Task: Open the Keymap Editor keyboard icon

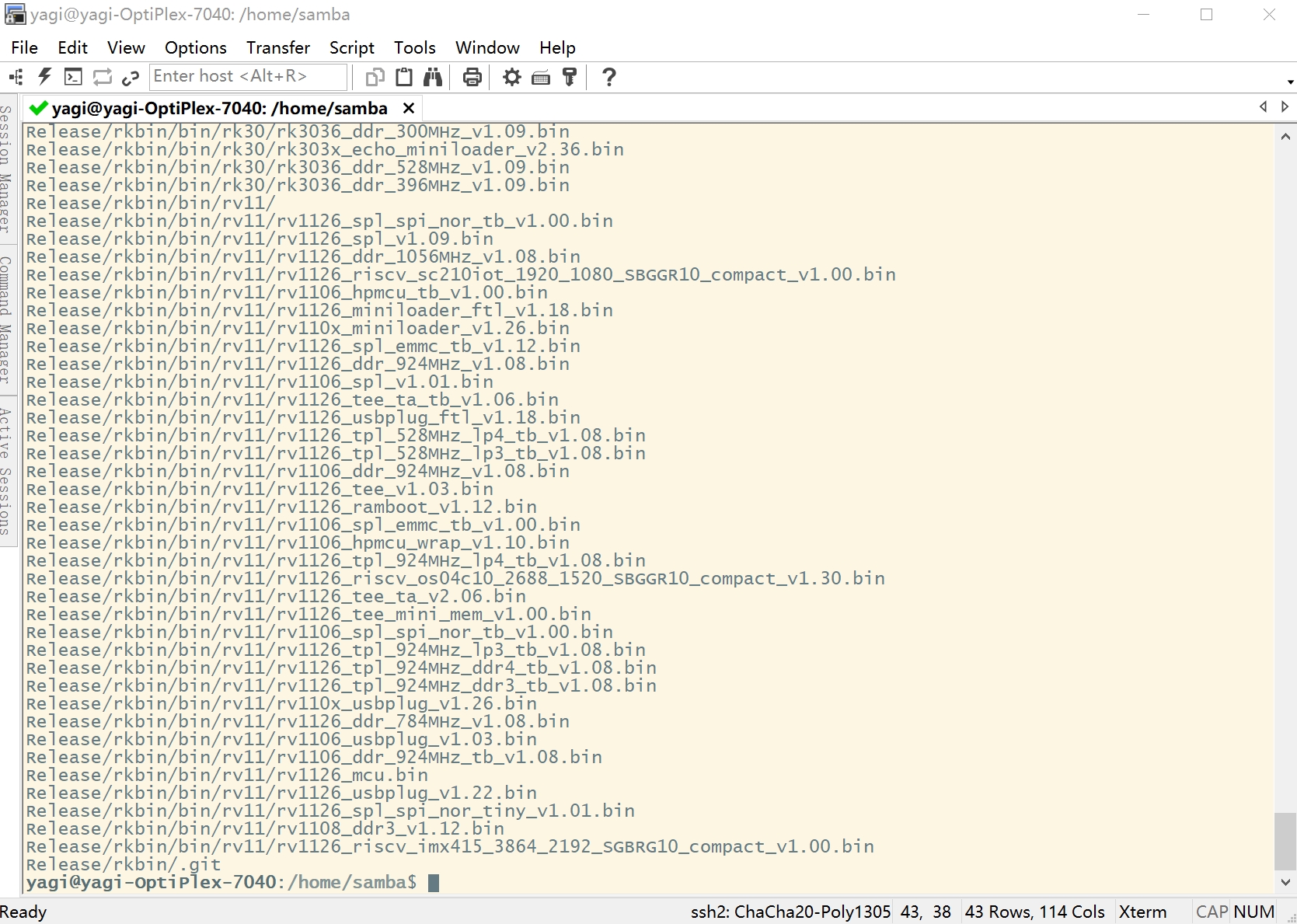Action: pyautogui.click(x=541, y=77)
